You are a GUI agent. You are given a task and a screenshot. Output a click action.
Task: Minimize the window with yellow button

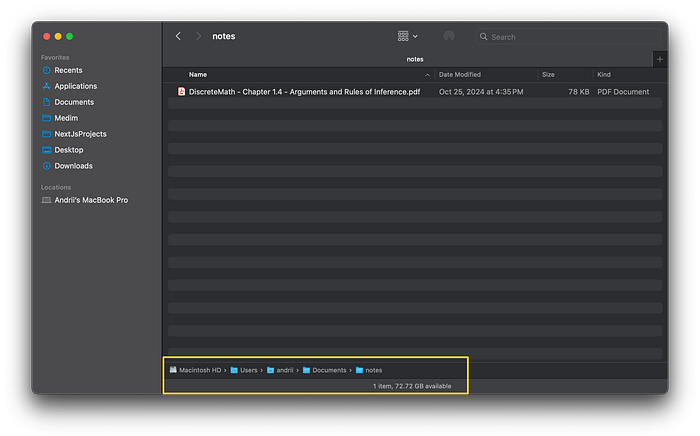click(58, 37)
